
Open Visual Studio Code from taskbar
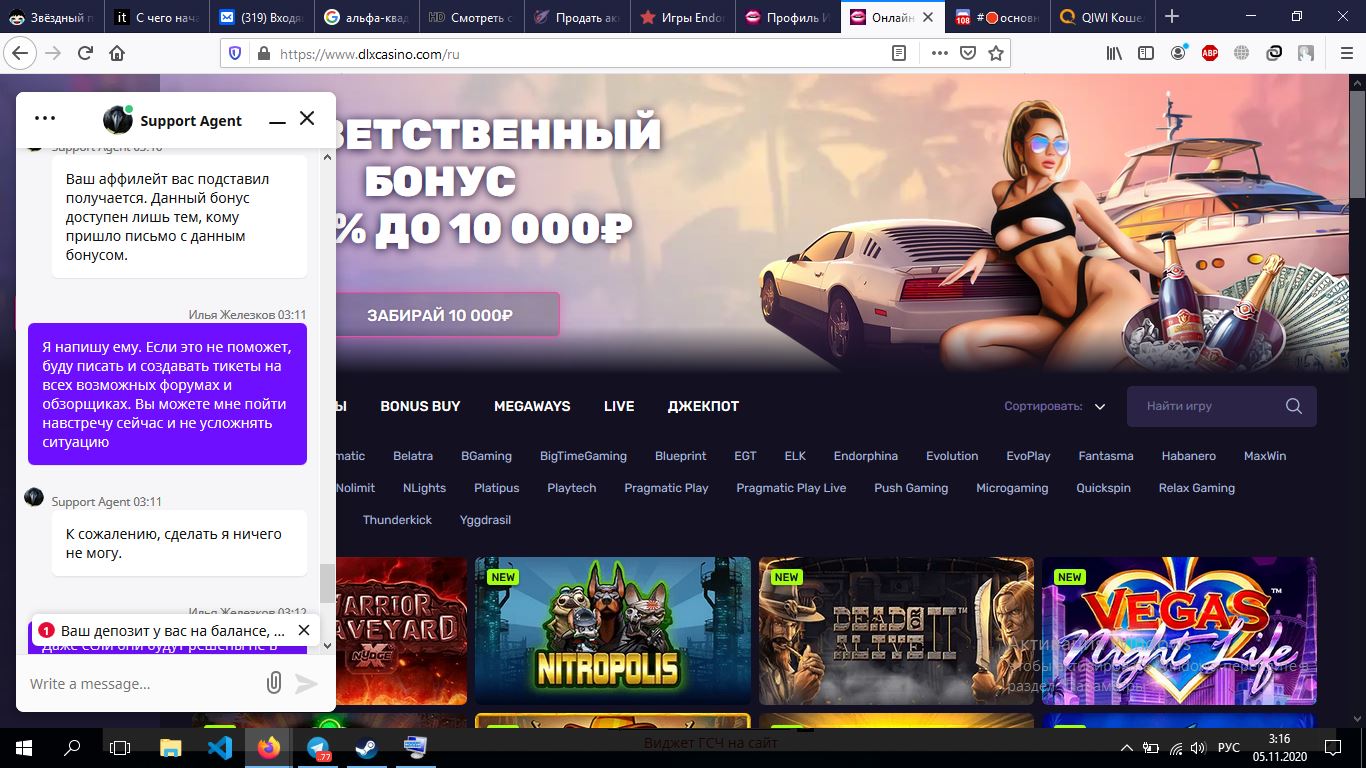pos(220,747)
